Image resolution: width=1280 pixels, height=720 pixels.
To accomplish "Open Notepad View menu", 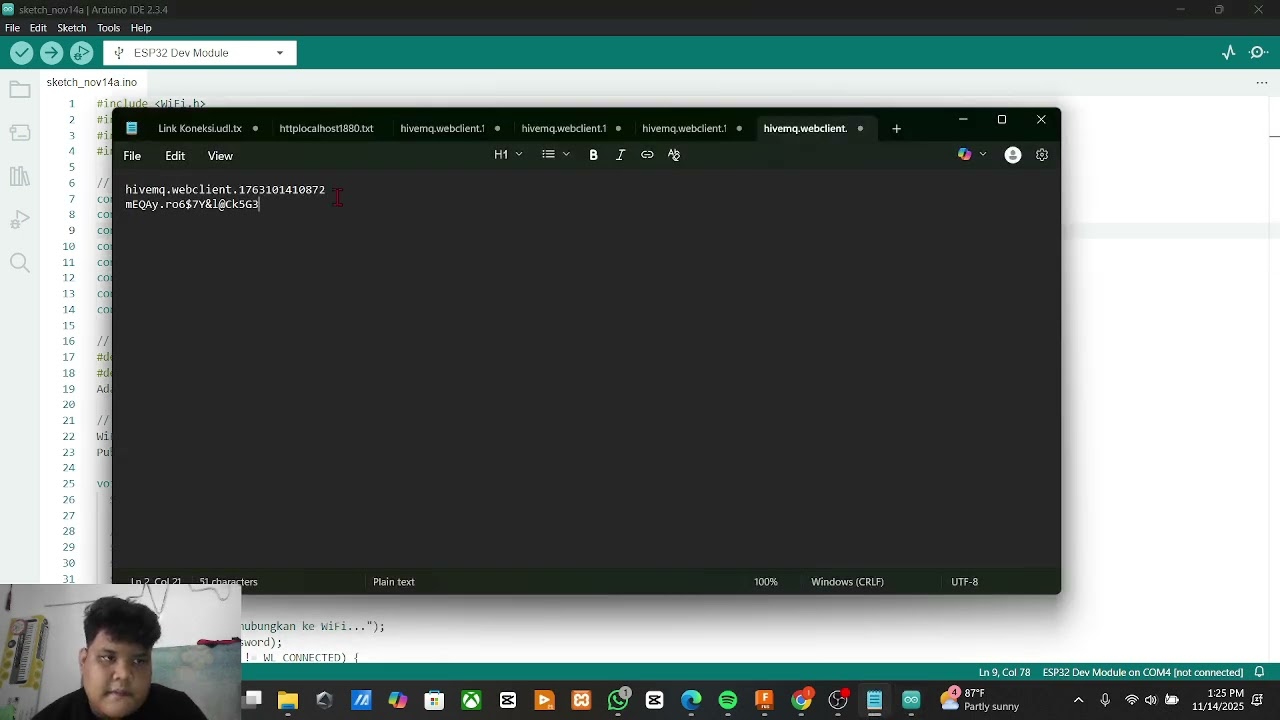I will (x=220, y=156).
